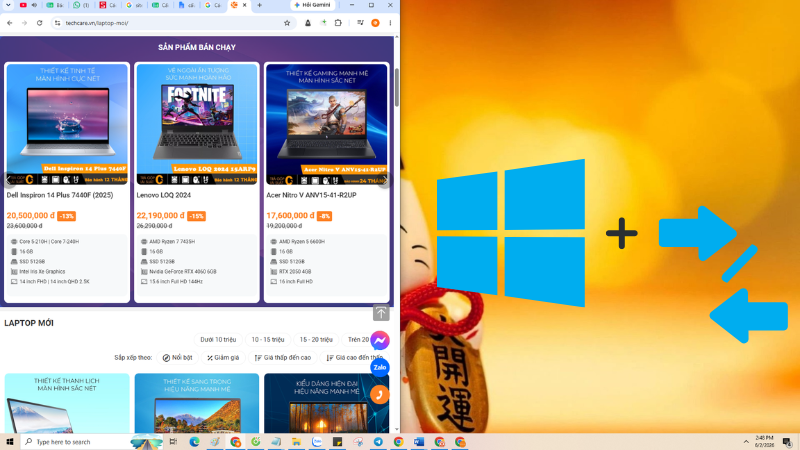
Task: Open the Chrome three-dot menu
Action: (x=390, y=23)
